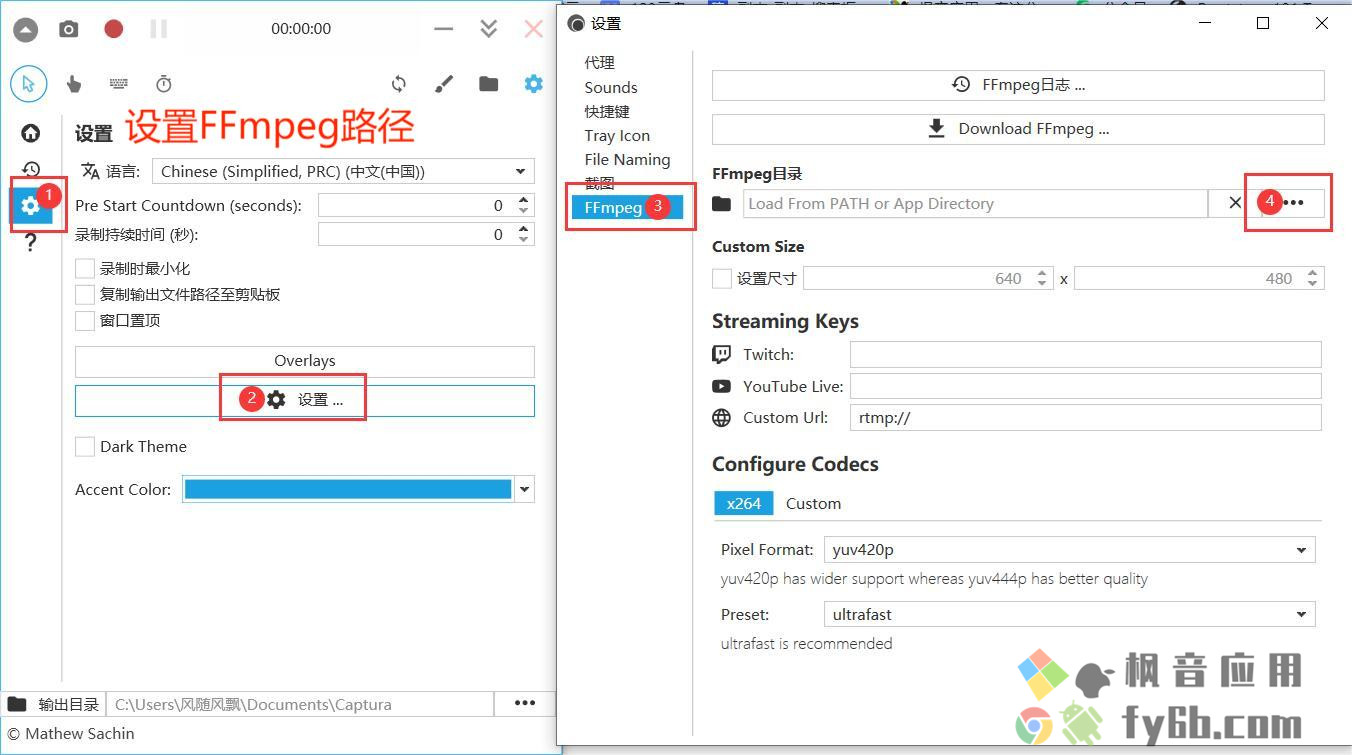
Task: Select the Settings gear sidebar tab
Action: (x=31, y=205)
